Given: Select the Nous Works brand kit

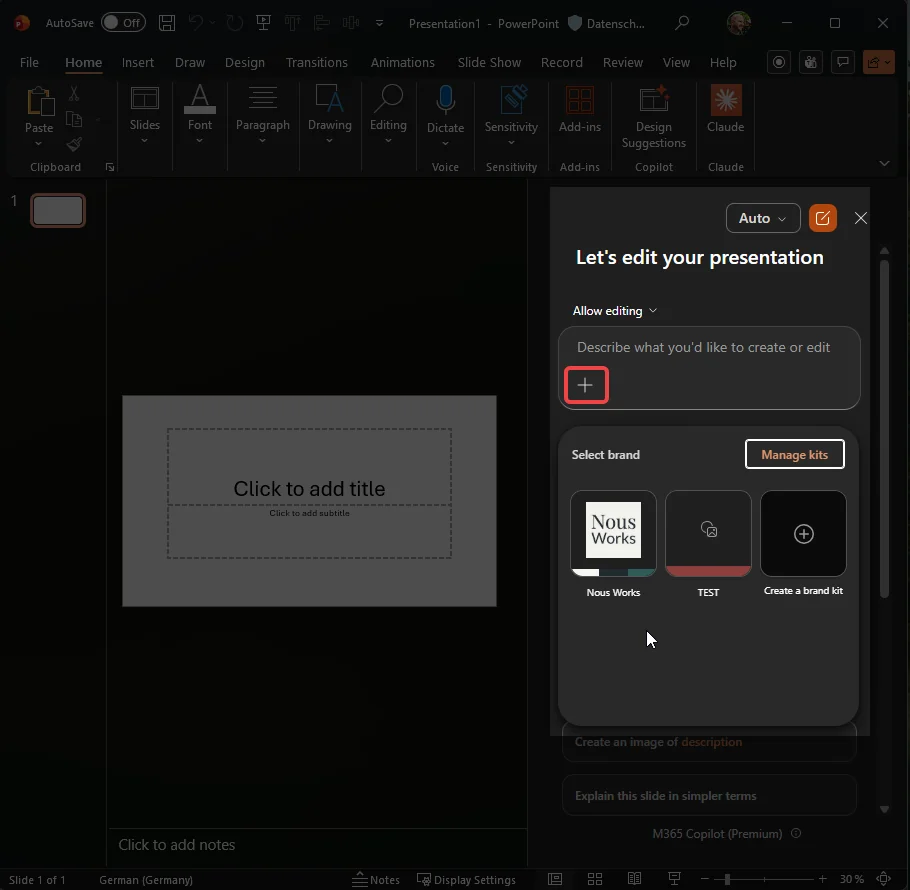Looking at the screenshot, I should [x=613, y=534].
